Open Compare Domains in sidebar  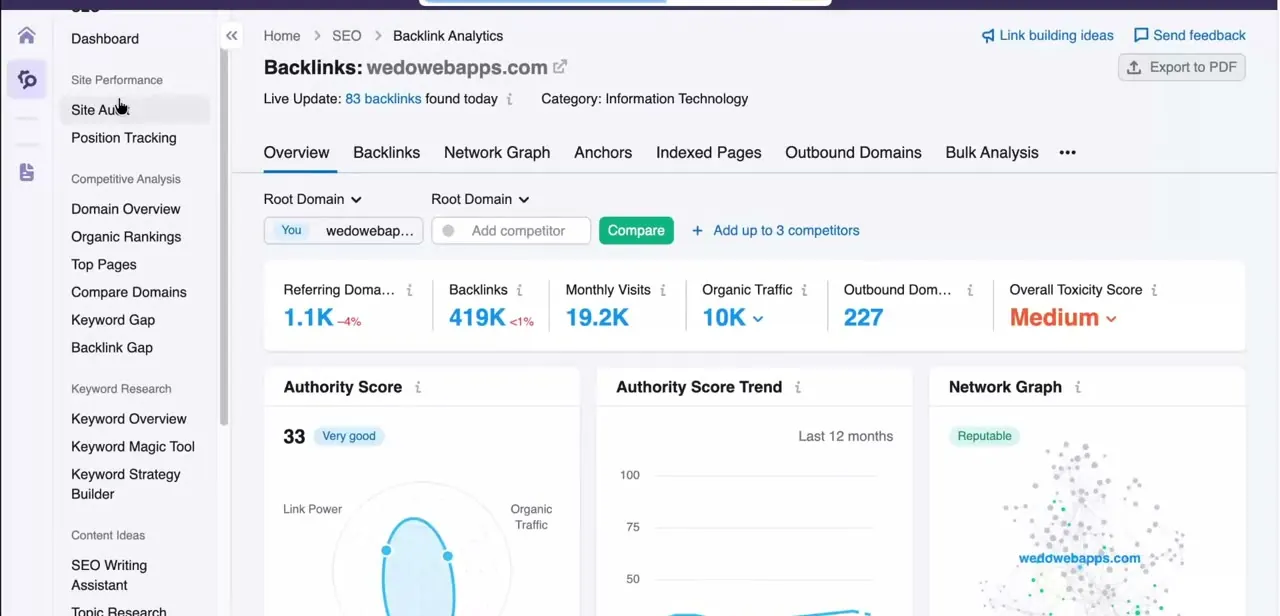coord(129,292)
